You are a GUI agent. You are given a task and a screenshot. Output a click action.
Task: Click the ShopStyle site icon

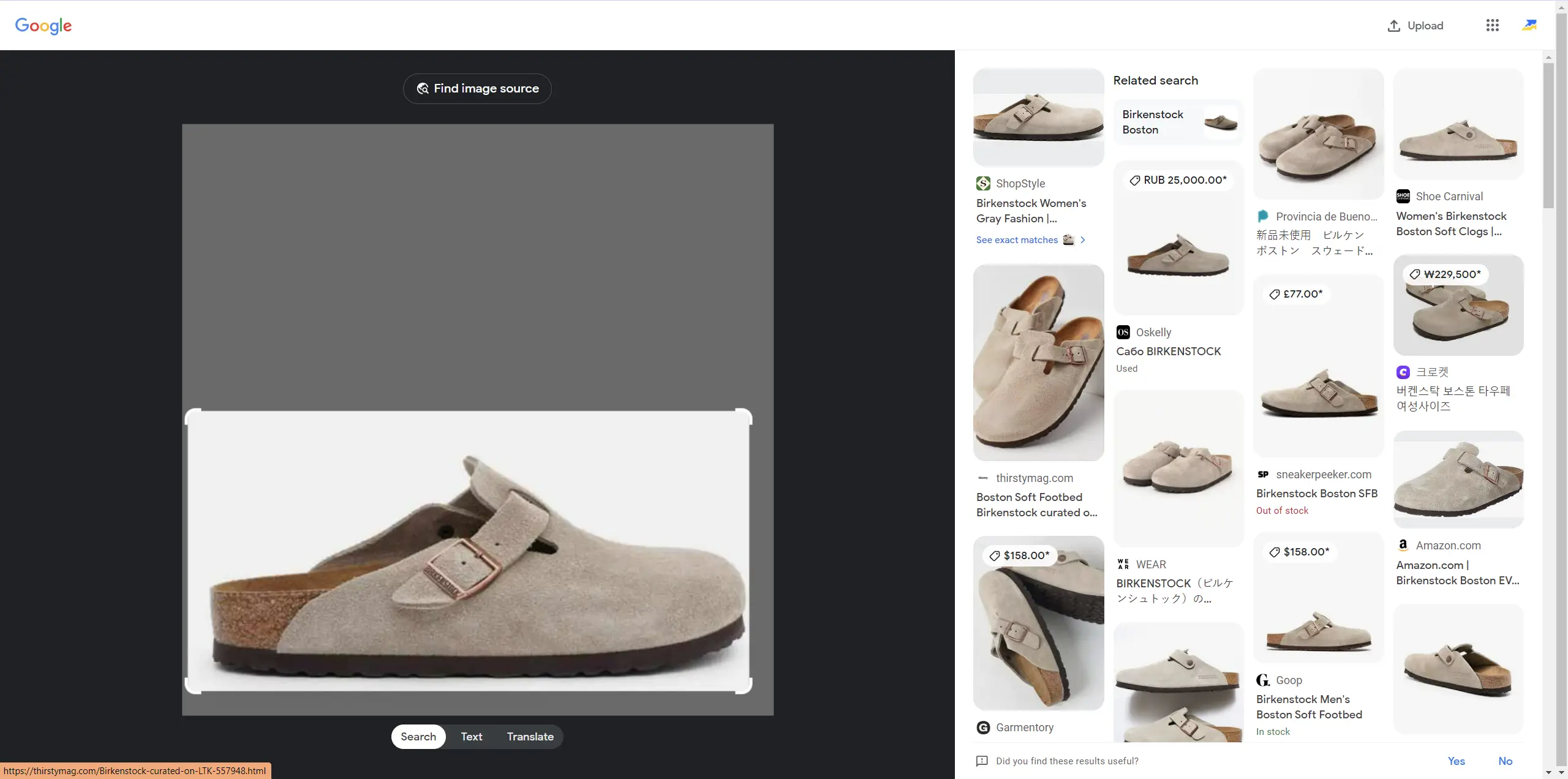982,183
